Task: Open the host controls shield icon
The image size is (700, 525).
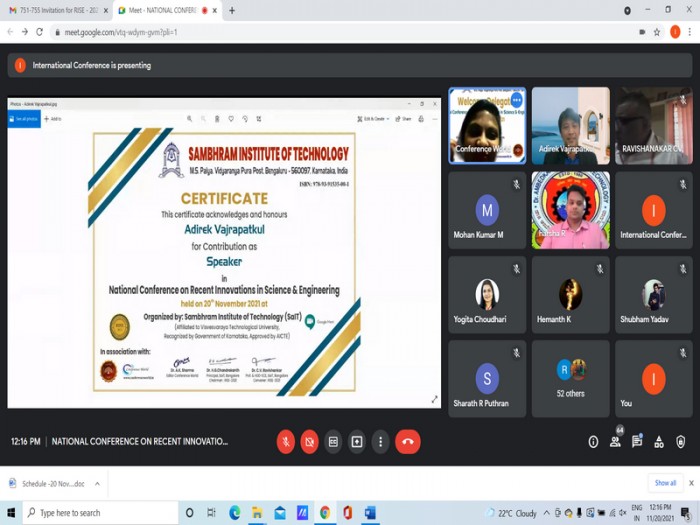Action: click(x=681, y=442)
